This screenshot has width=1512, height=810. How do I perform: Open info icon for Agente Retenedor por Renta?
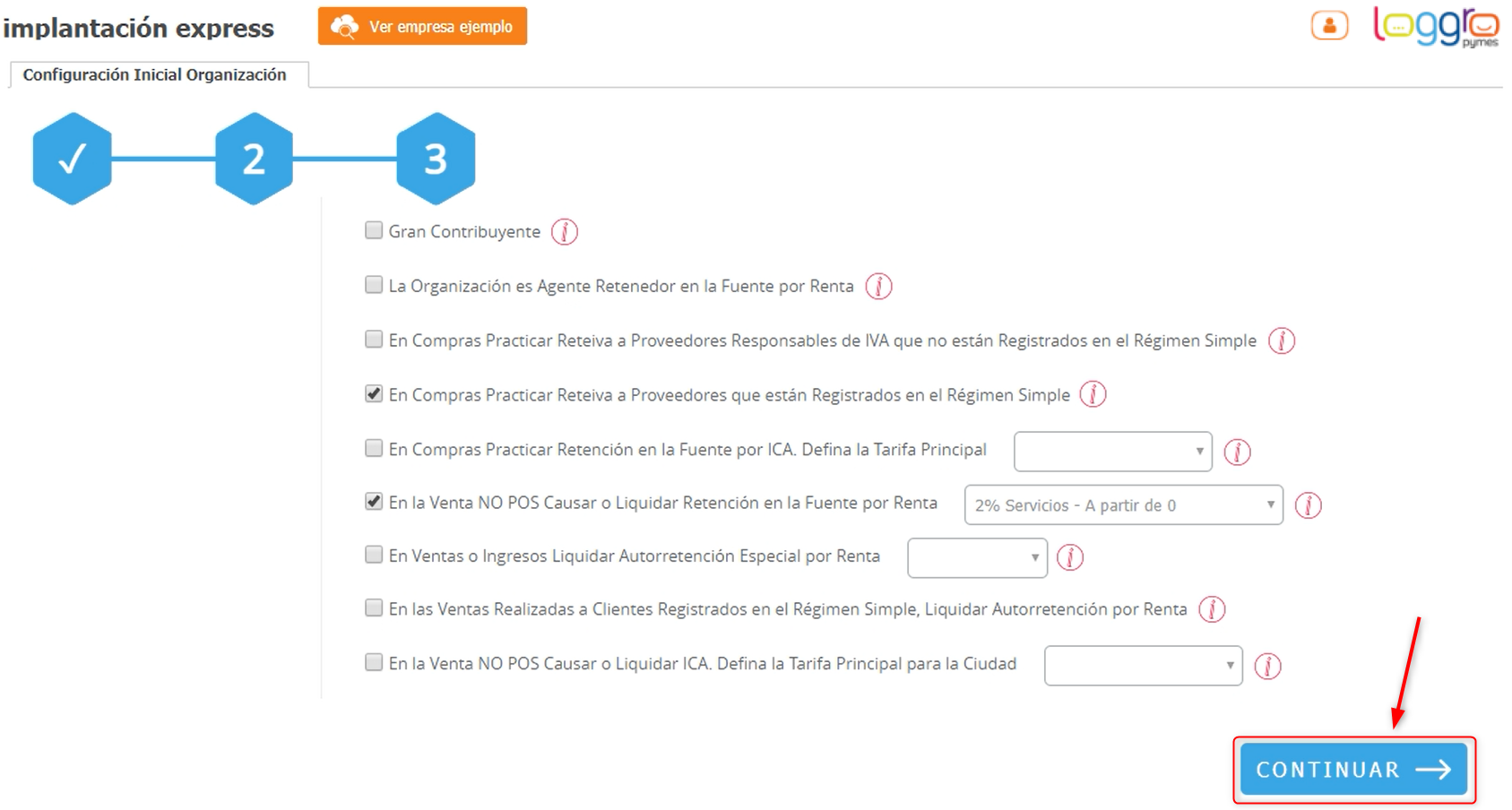pos(878,287)
